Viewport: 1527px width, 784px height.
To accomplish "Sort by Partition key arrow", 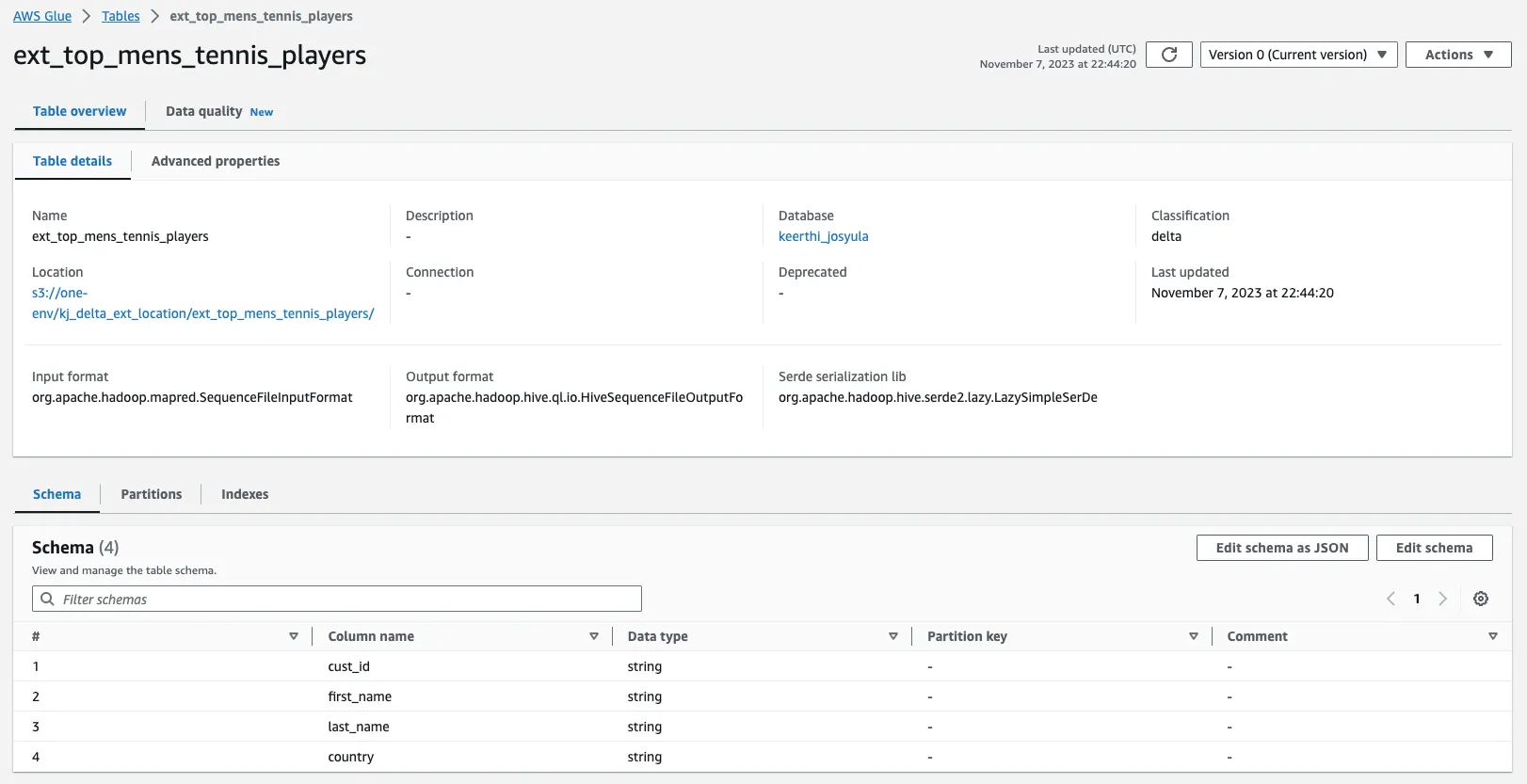I will click(1194, 636).
